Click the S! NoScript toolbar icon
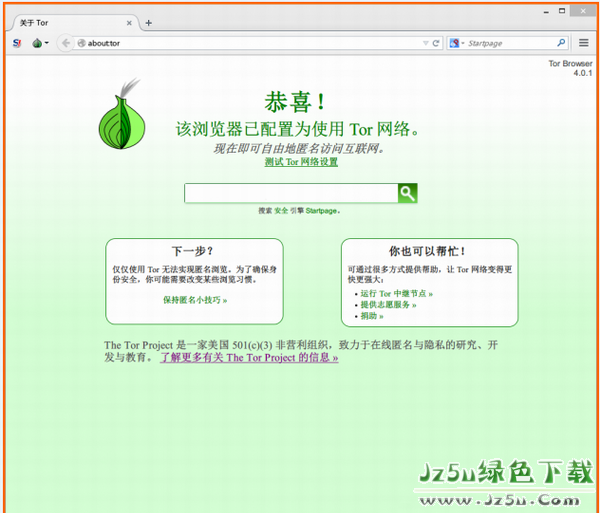 (x=17, y=43)
